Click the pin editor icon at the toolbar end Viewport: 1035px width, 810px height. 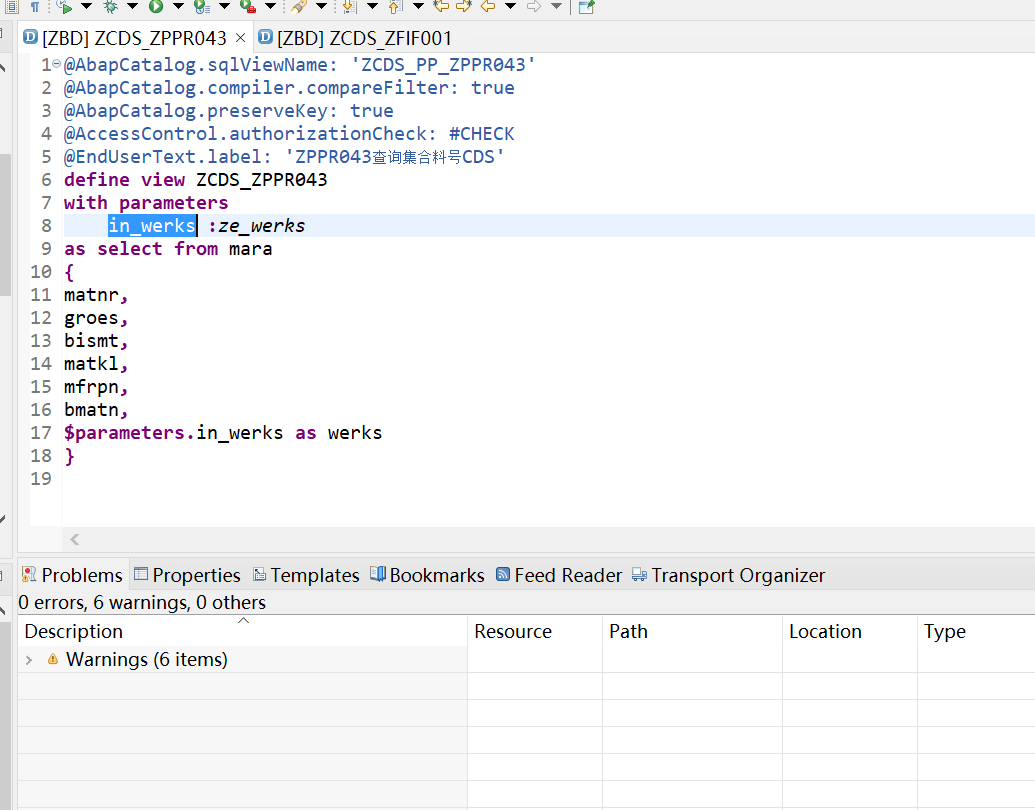click(x=586, y=7)
